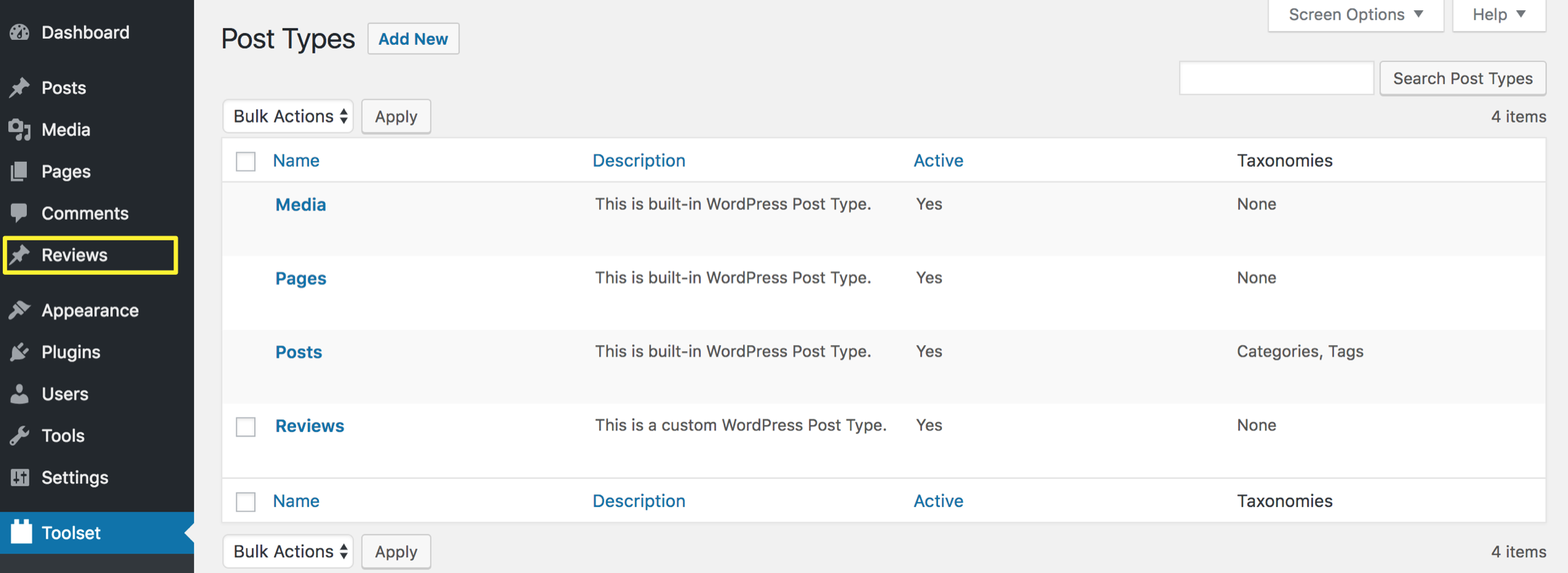
Task: Open the Reviews menu in sidebar
Action: pos(74,256)
